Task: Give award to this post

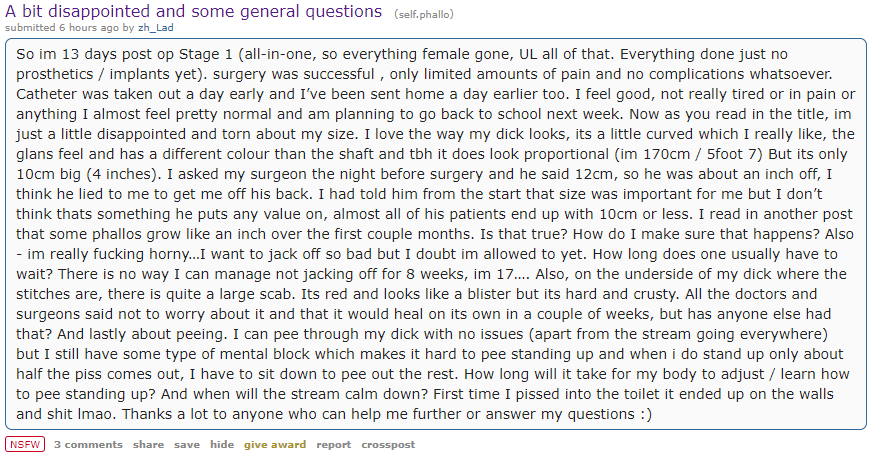Action: [275, 444]
